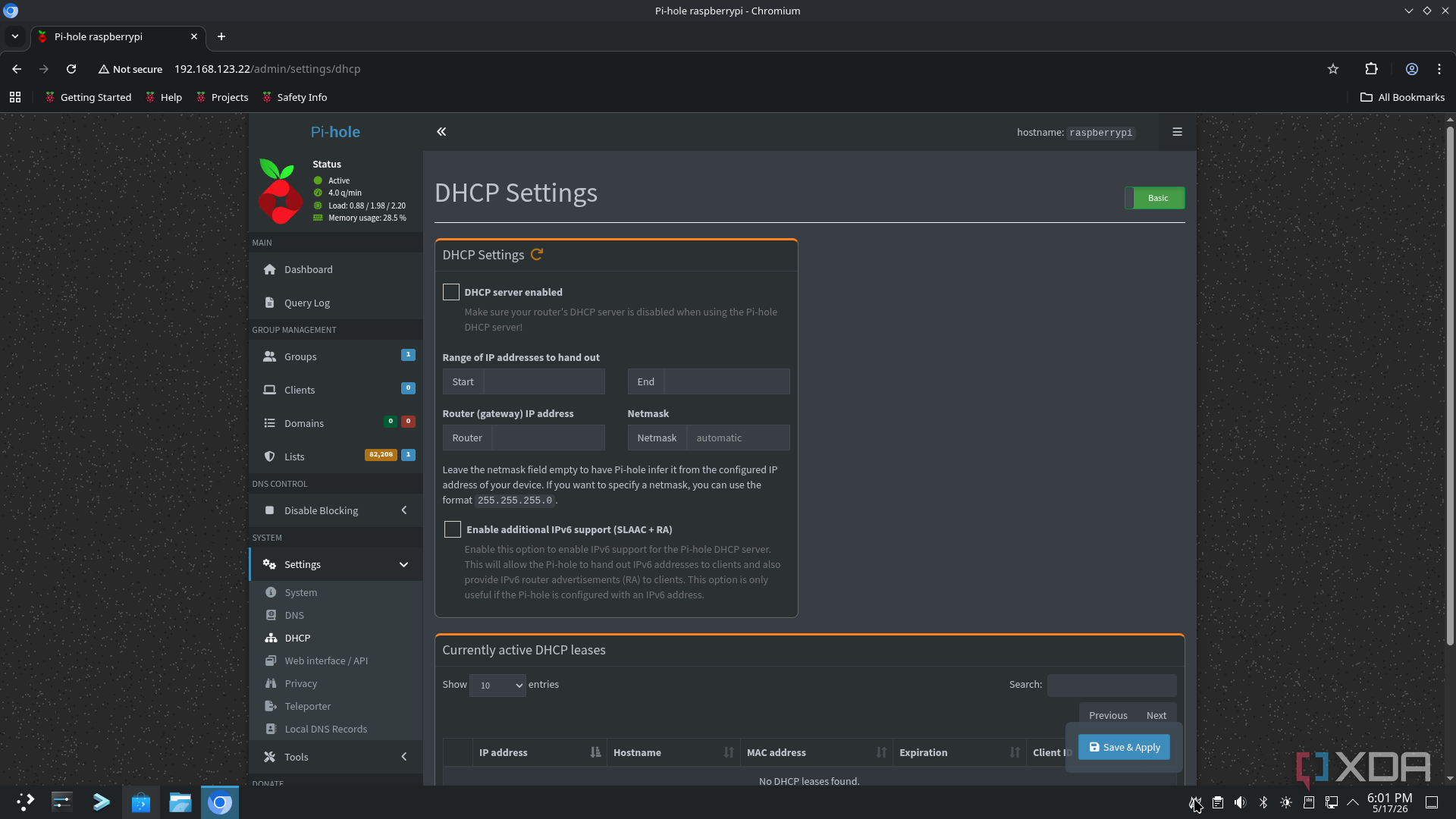Open System settings subpage
Image resolution: width=1456 pixels, height=819 pixels.
coord(300,593)
